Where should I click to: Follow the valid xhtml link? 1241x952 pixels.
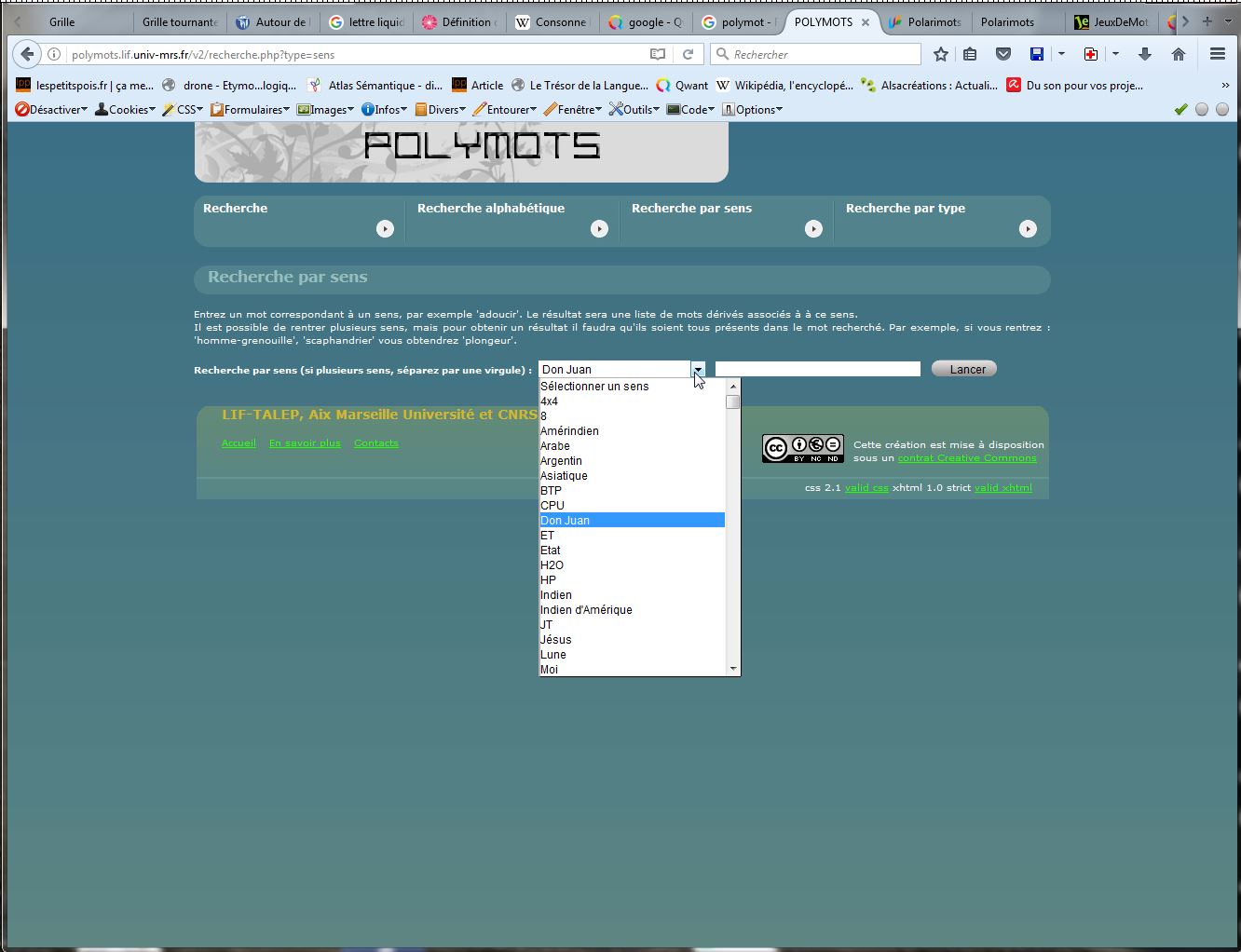1003,487
